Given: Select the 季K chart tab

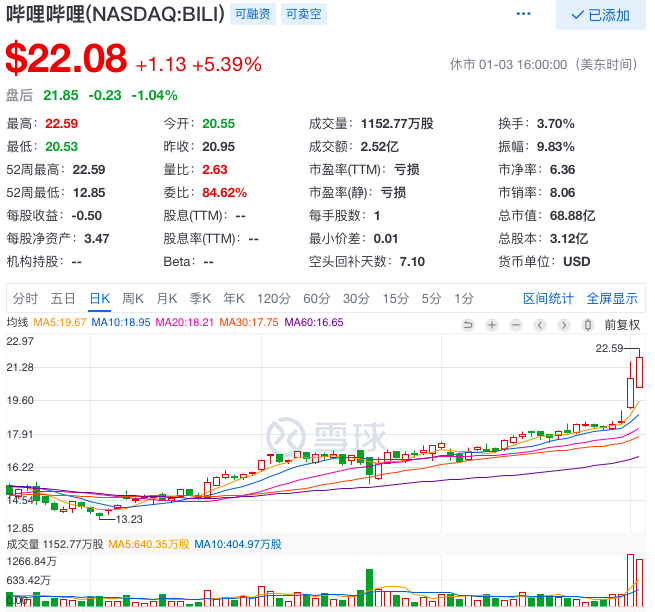Looking at the screenshot, I should pyautogui.click(x=200, y=299).
